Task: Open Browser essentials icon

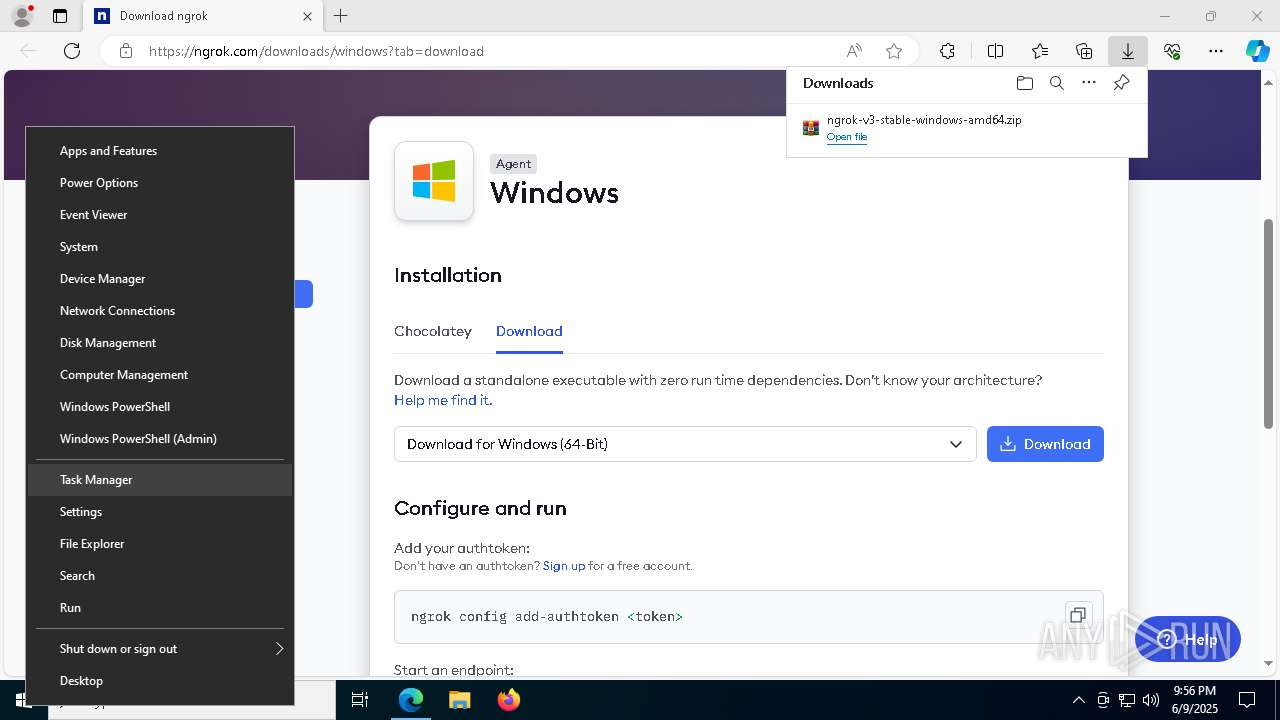Action: [x=1172, y=51]
